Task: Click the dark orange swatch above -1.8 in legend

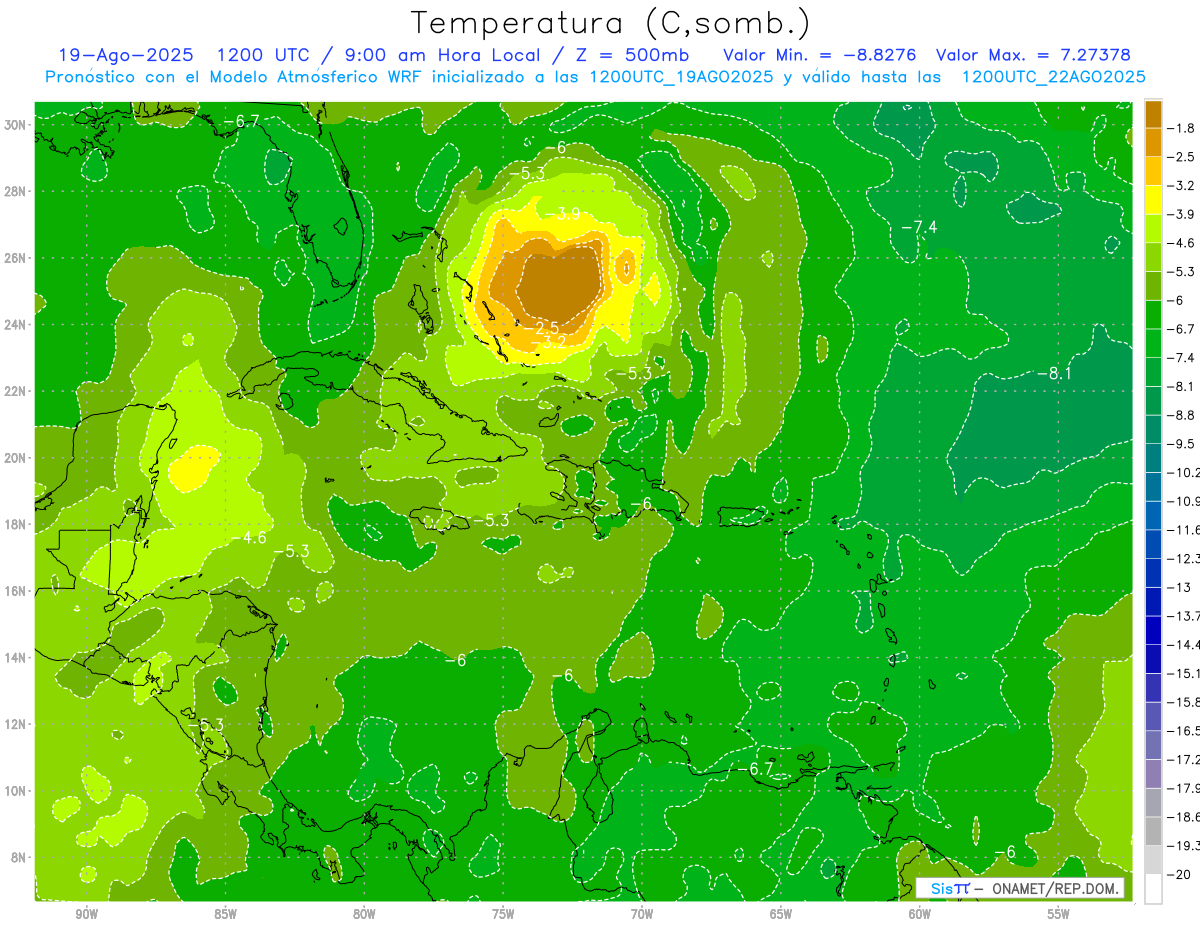Action: click(1153, 114)
